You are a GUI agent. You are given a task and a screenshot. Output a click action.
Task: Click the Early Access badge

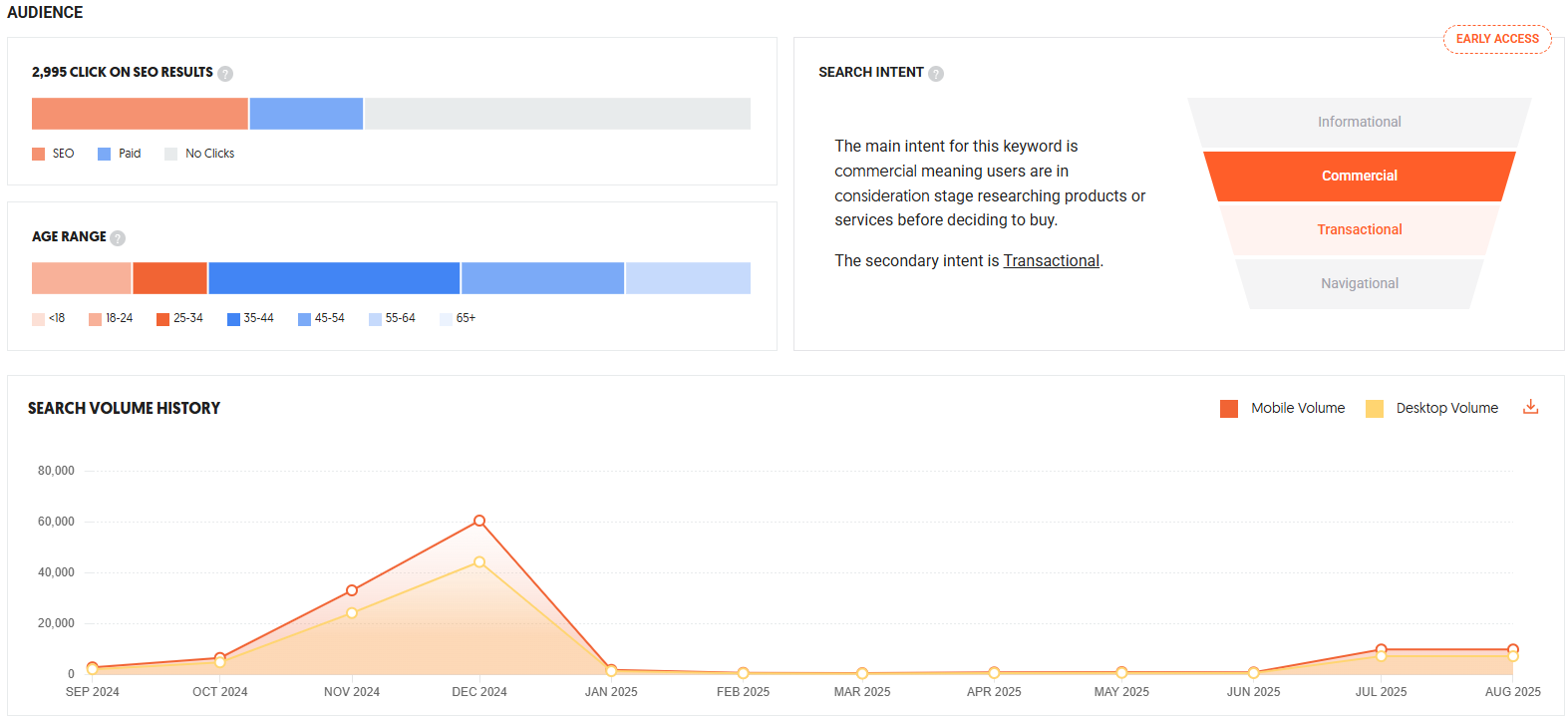tap(1496, 39)
